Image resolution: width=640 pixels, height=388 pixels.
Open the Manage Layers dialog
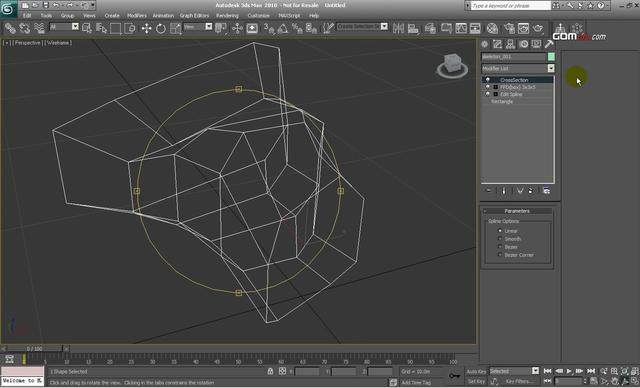tap(430, 28)
